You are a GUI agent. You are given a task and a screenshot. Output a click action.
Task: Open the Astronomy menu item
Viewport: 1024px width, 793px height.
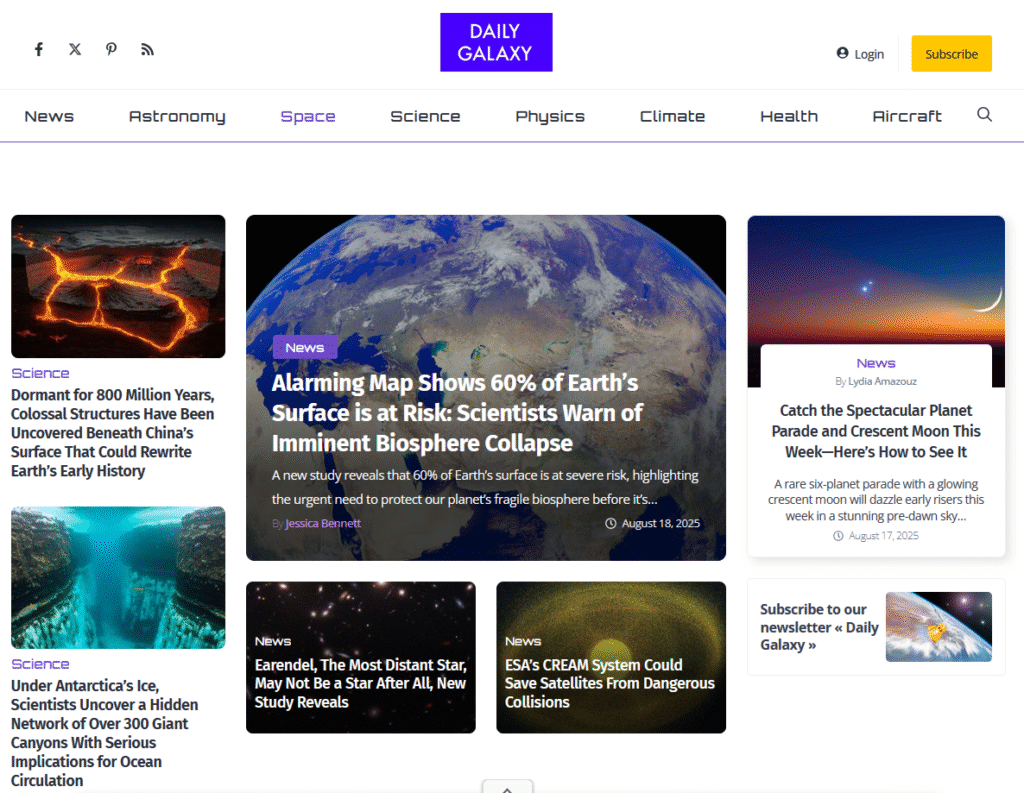click(177, 116)
